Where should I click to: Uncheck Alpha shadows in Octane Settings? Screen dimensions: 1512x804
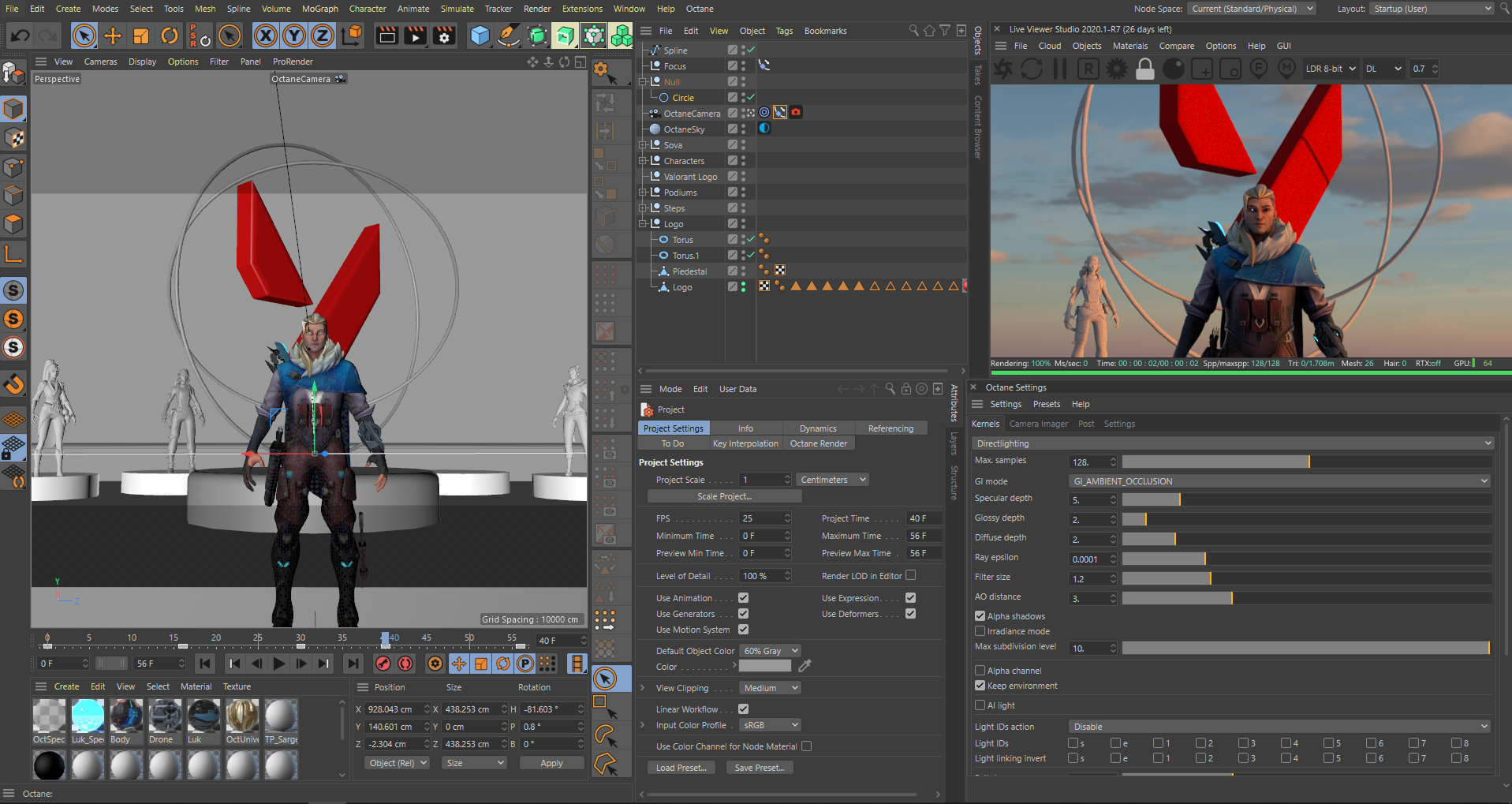click(980, 616)
